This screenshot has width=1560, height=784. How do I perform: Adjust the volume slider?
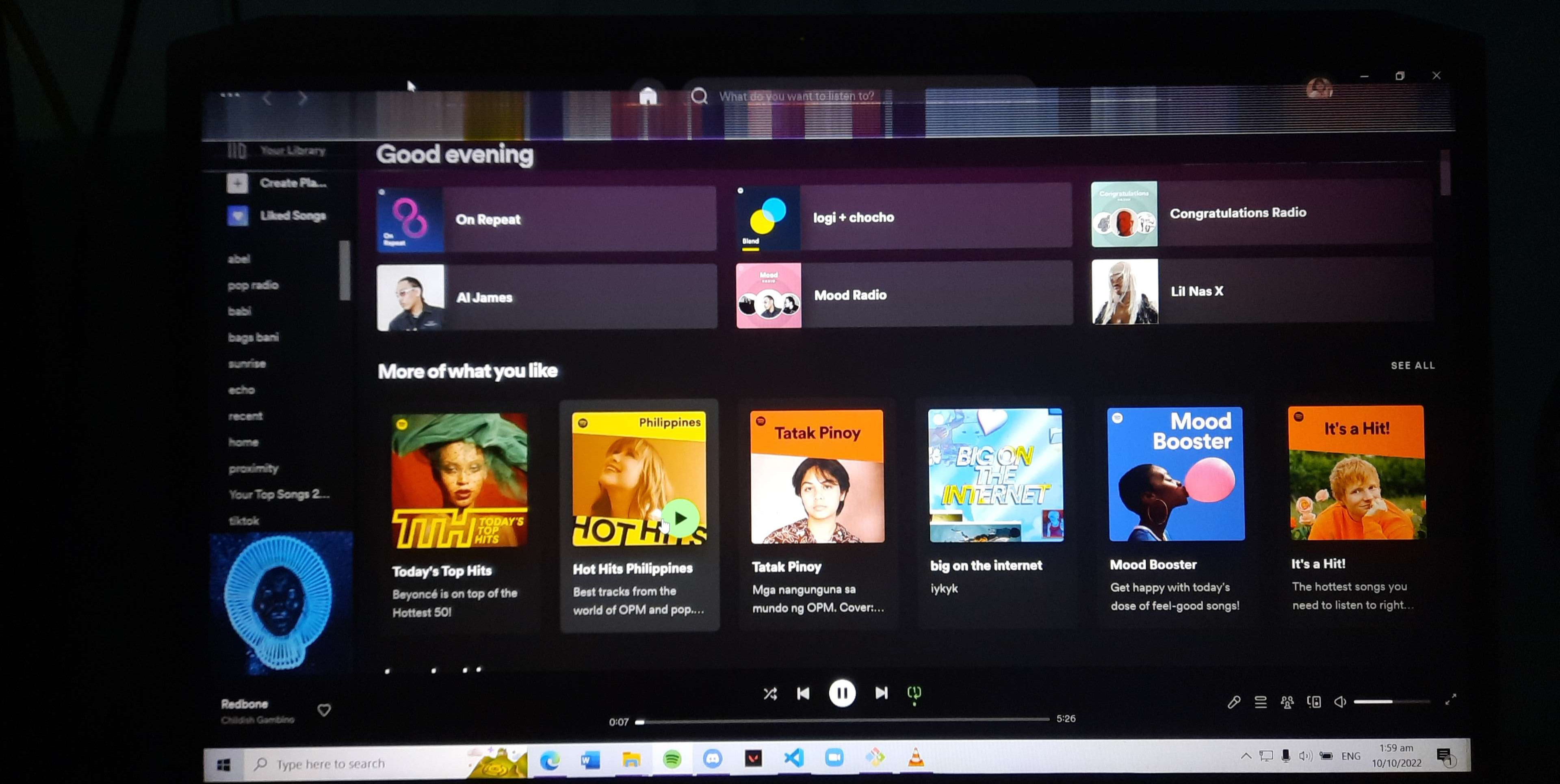pyautogui.click(x=1392, y=702)
